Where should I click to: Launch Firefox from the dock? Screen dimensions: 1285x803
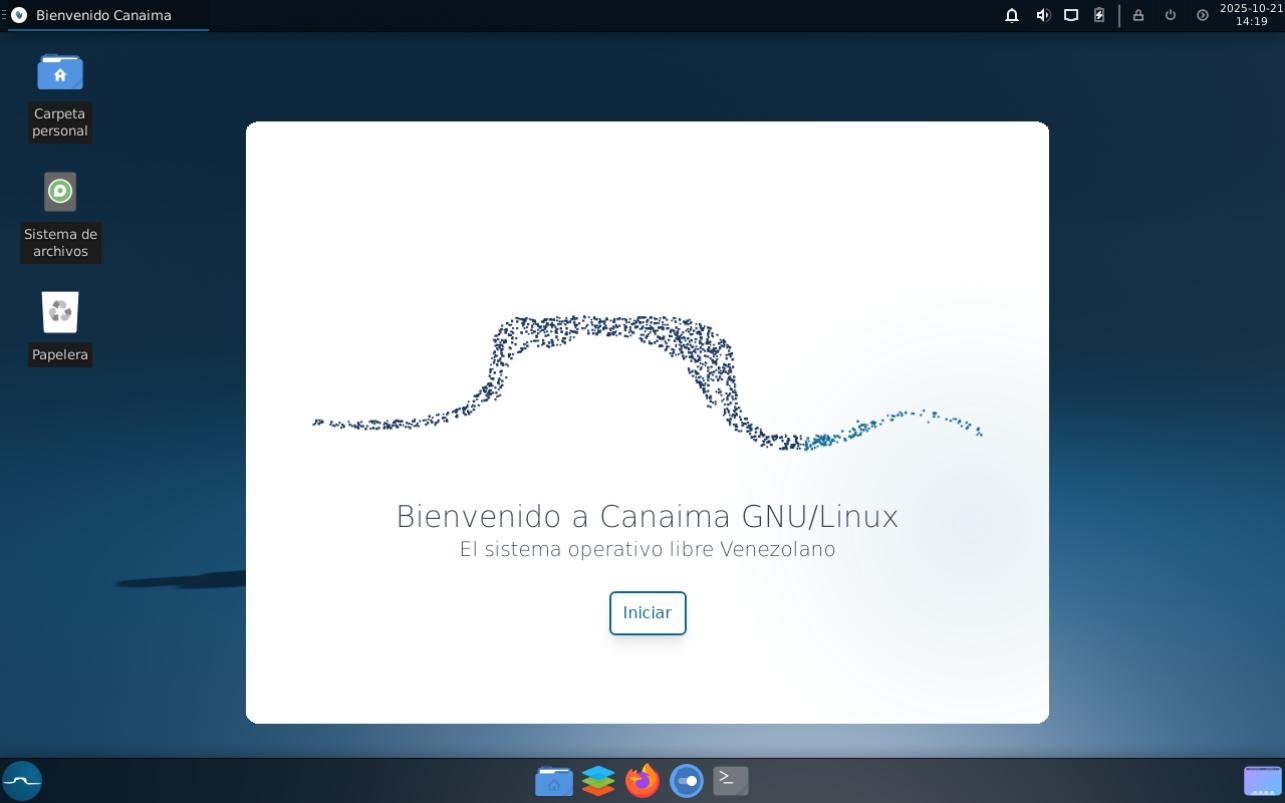pos(642,781)
